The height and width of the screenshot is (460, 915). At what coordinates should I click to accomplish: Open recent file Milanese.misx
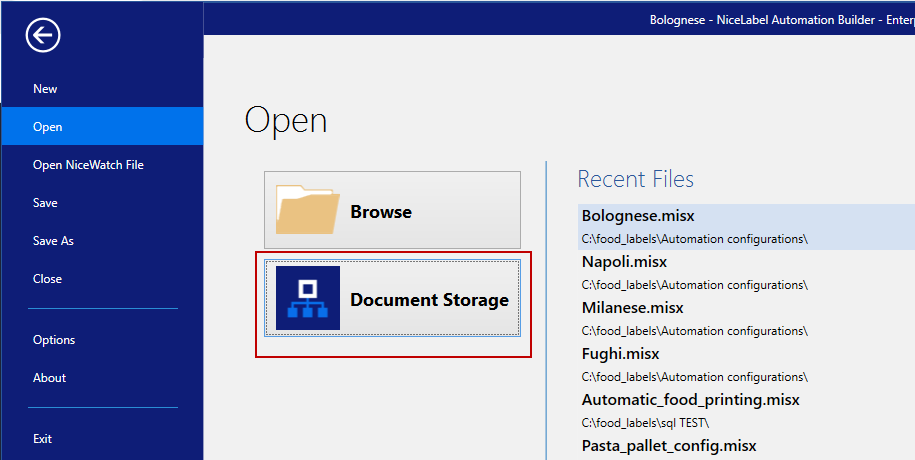point(632,308)
